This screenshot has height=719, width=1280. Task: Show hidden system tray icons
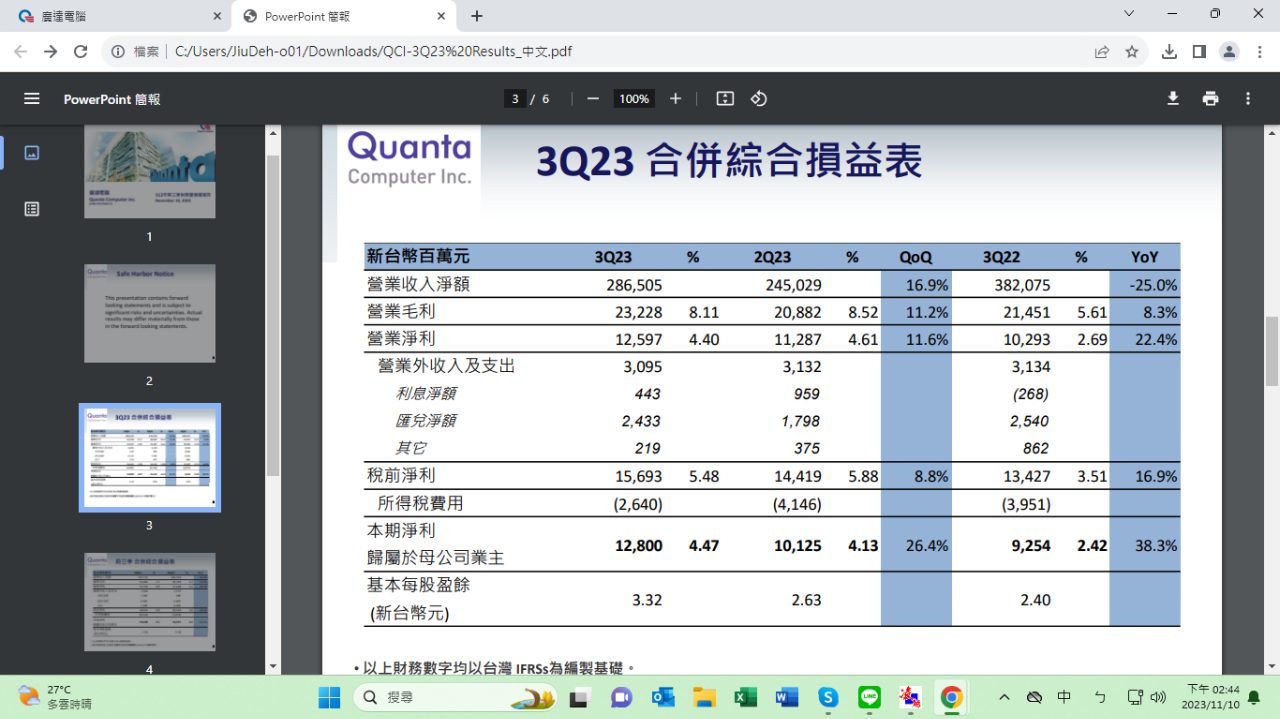(1004, 697)
